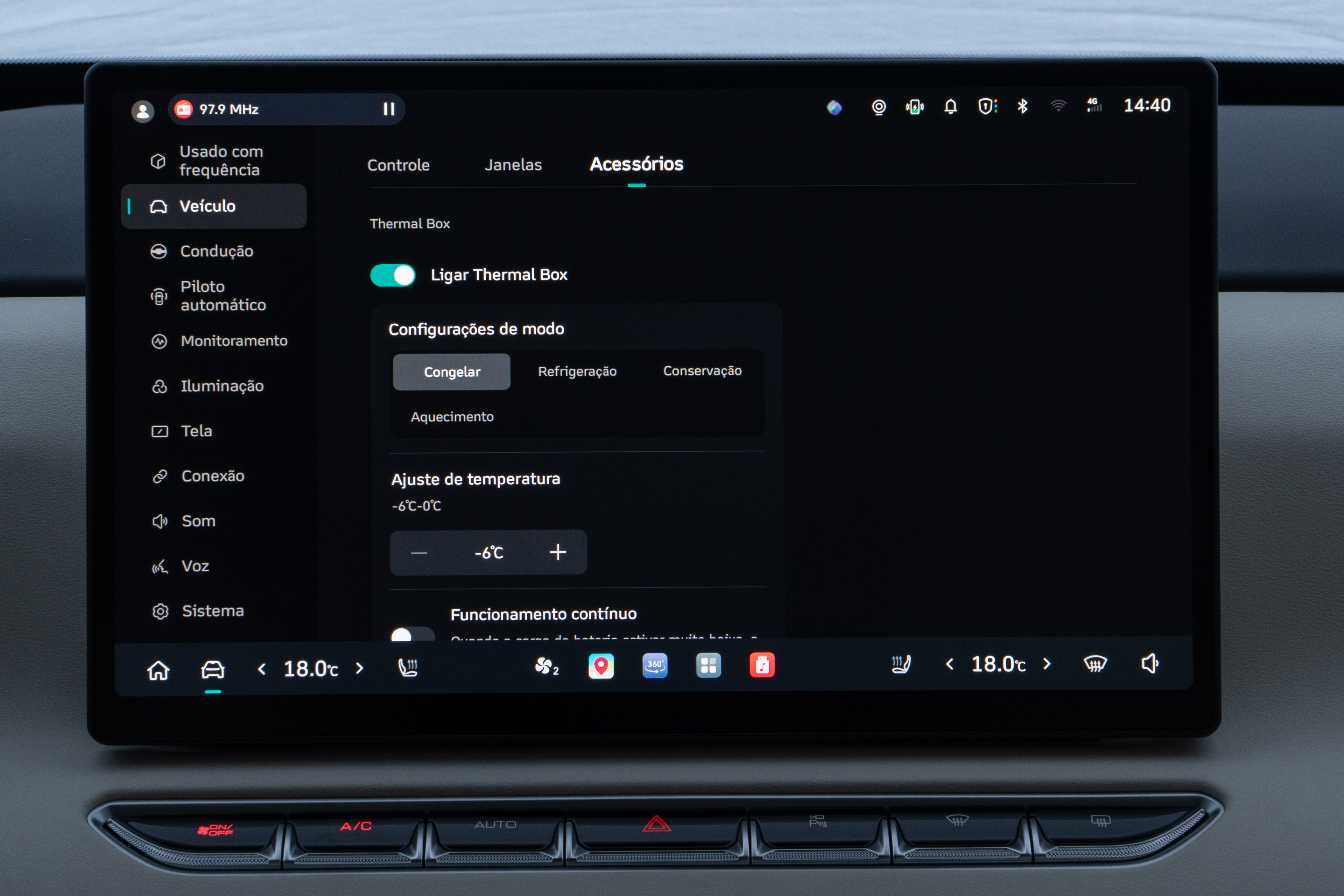The image size is (1344, 896).
Task: Open the red music app icon
Action: pyautogui.click(x=762, y=665)
